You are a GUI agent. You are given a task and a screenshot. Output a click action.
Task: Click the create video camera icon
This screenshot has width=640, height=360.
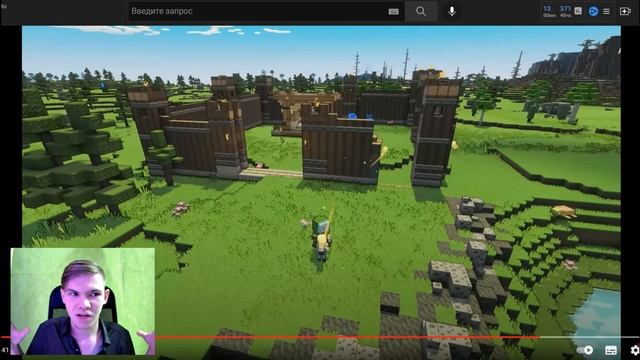click(625, 11)
